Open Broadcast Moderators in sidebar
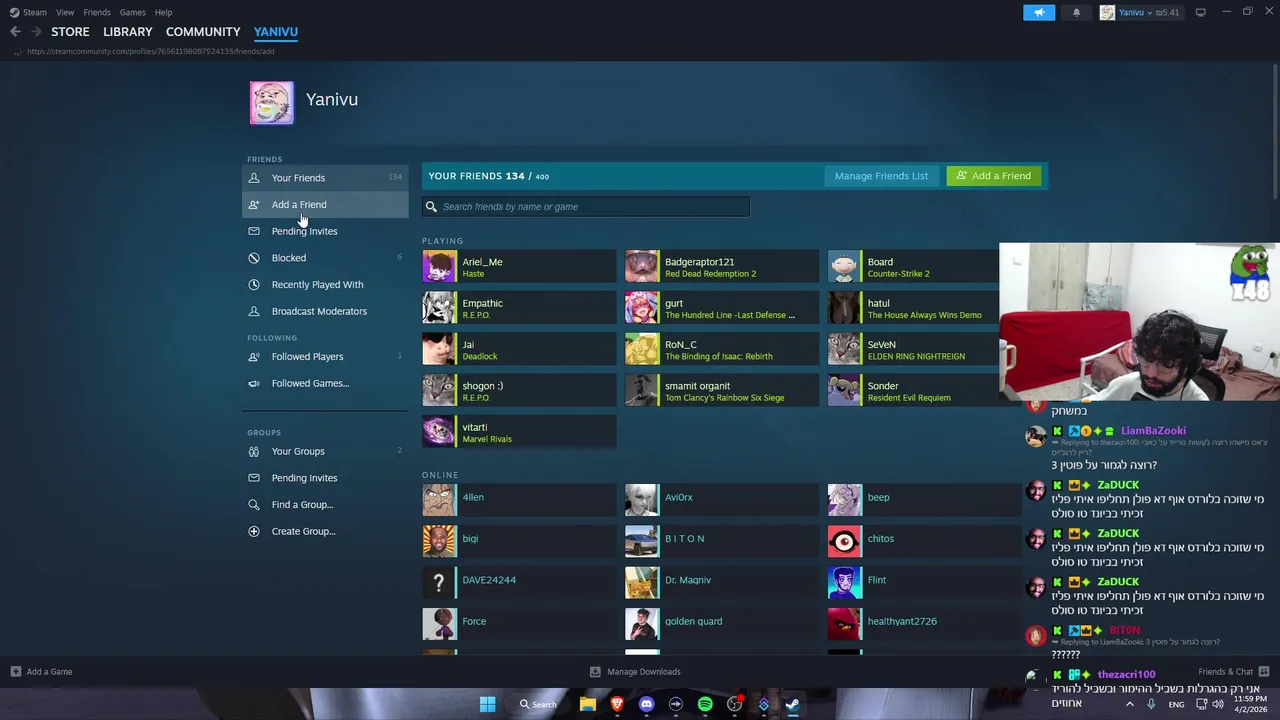This screenshot has width=1280, height=720. coord(325,311)
